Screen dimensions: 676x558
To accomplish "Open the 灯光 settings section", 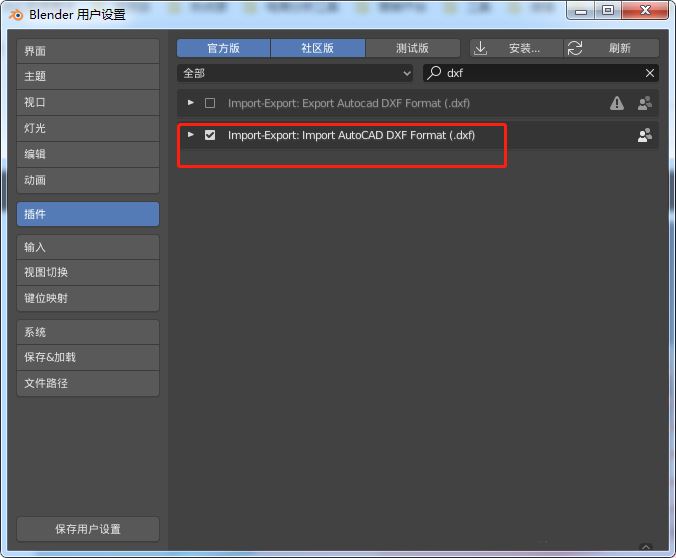I will (88, 129).
